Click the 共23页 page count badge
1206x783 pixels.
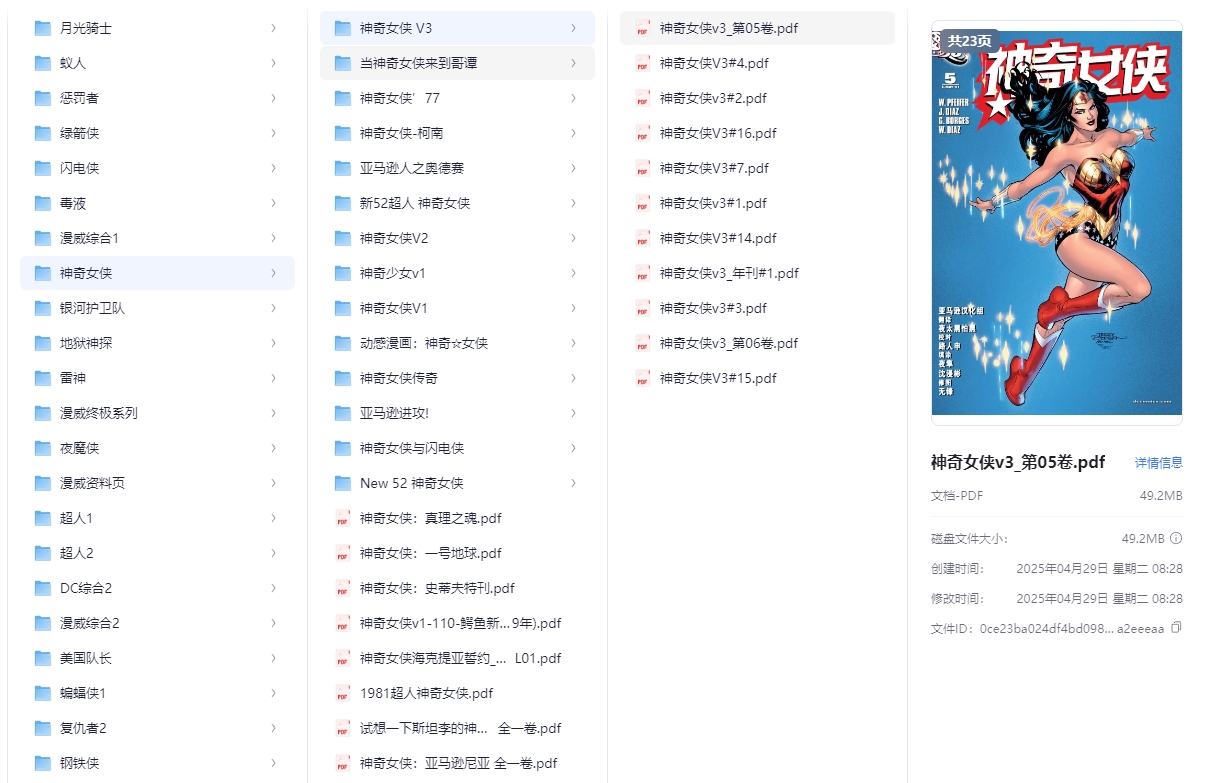pyautogui.click(x=970, y=41)
